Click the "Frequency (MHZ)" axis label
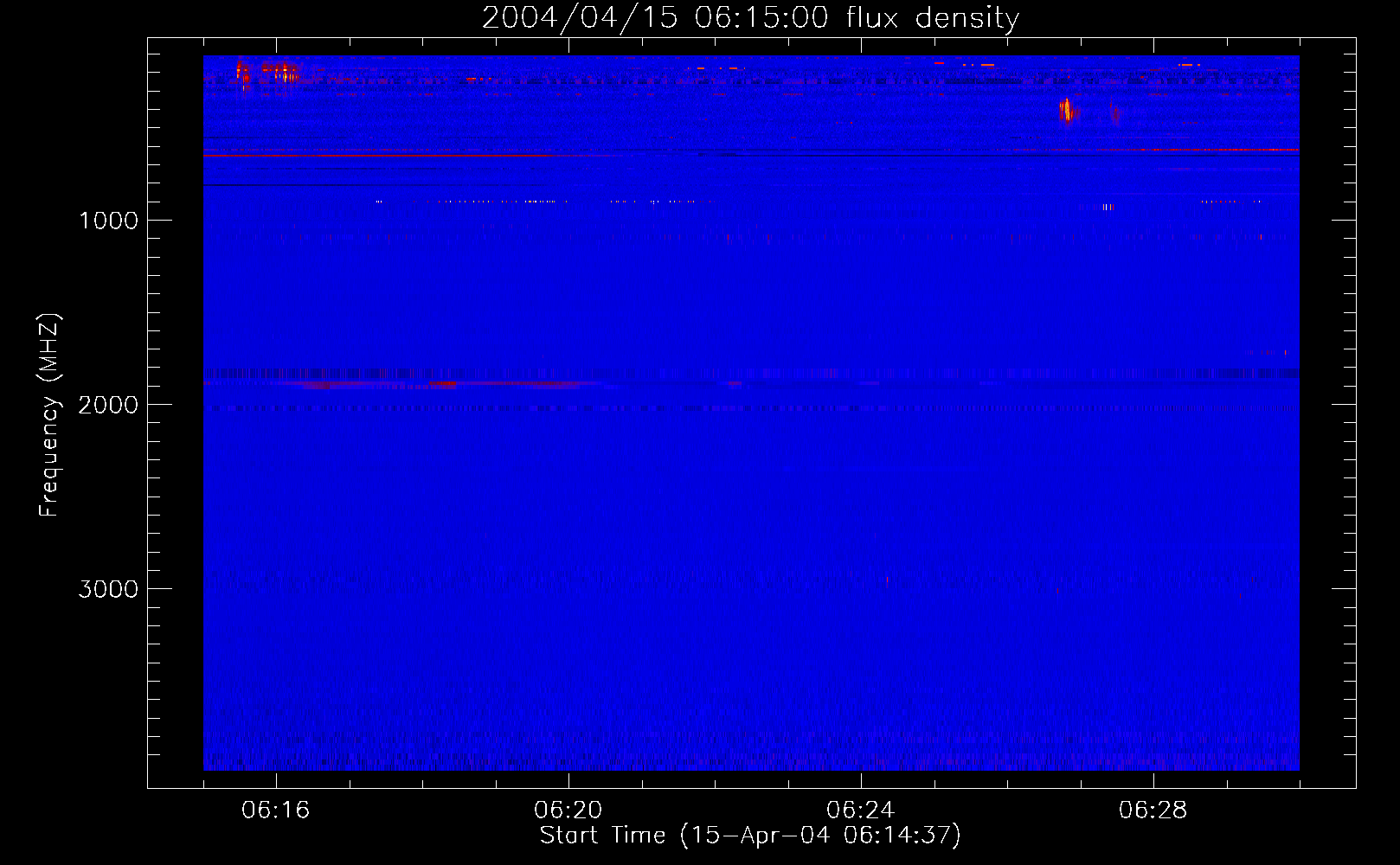This screenshot has width=1400, height=865. [49, 415]
